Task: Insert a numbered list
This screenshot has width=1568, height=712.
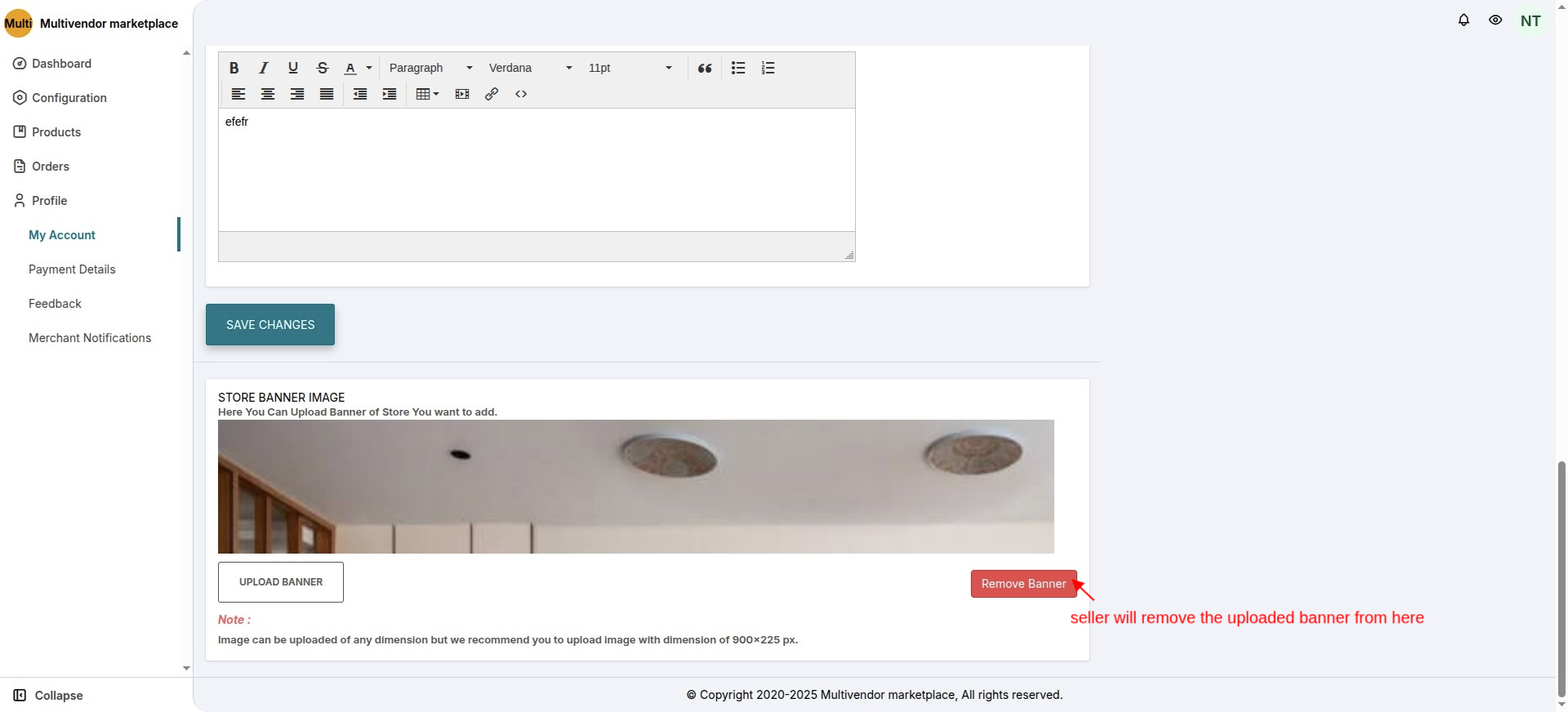Action: (768, 68)
